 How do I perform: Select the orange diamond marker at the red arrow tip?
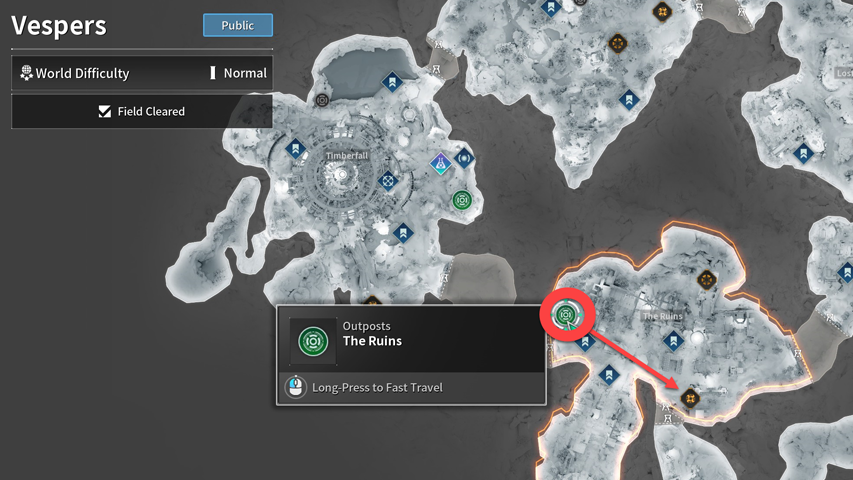(x=690, y=399)
